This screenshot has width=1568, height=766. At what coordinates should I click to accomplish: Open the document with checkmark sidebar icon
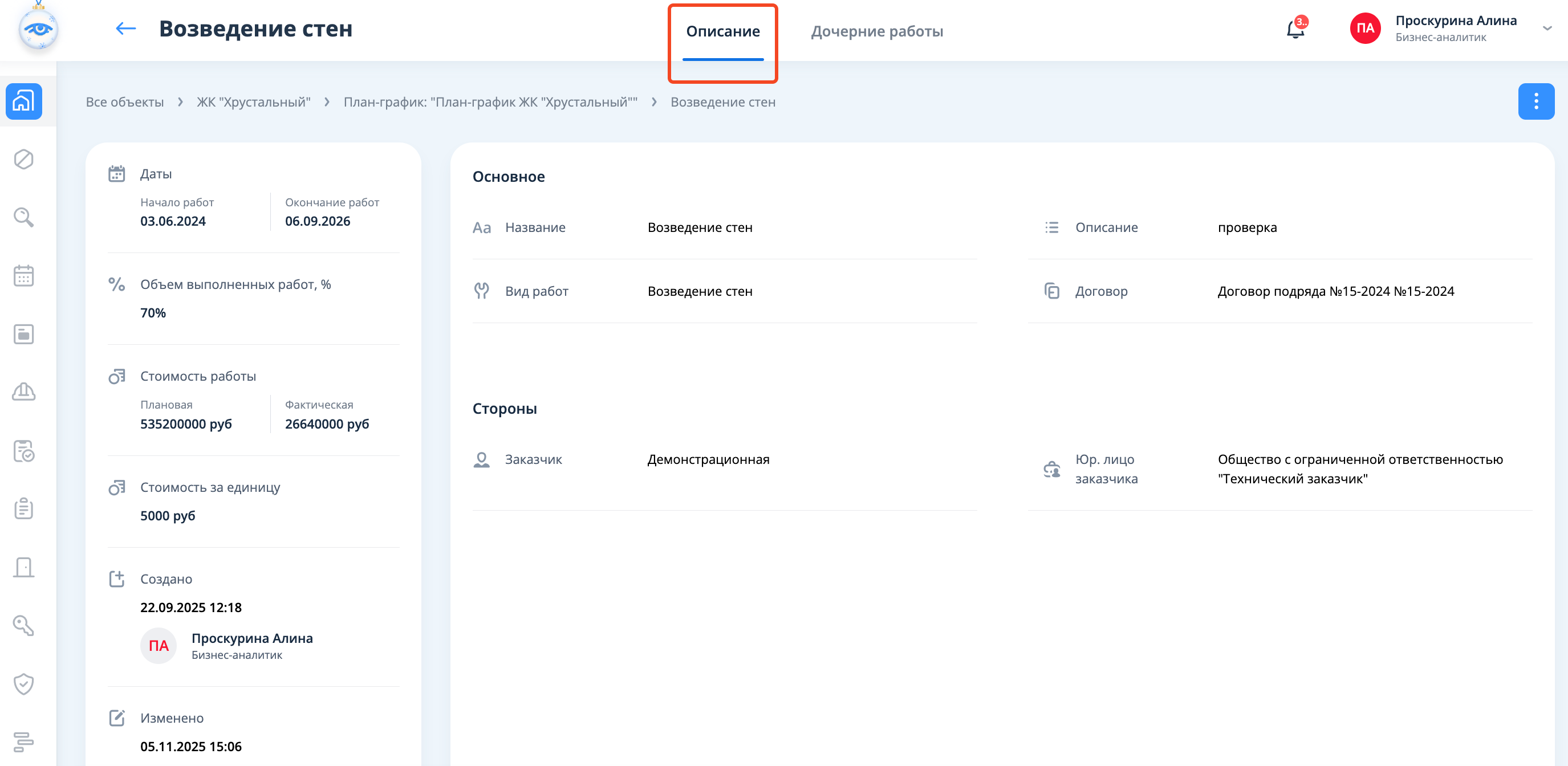24,451
